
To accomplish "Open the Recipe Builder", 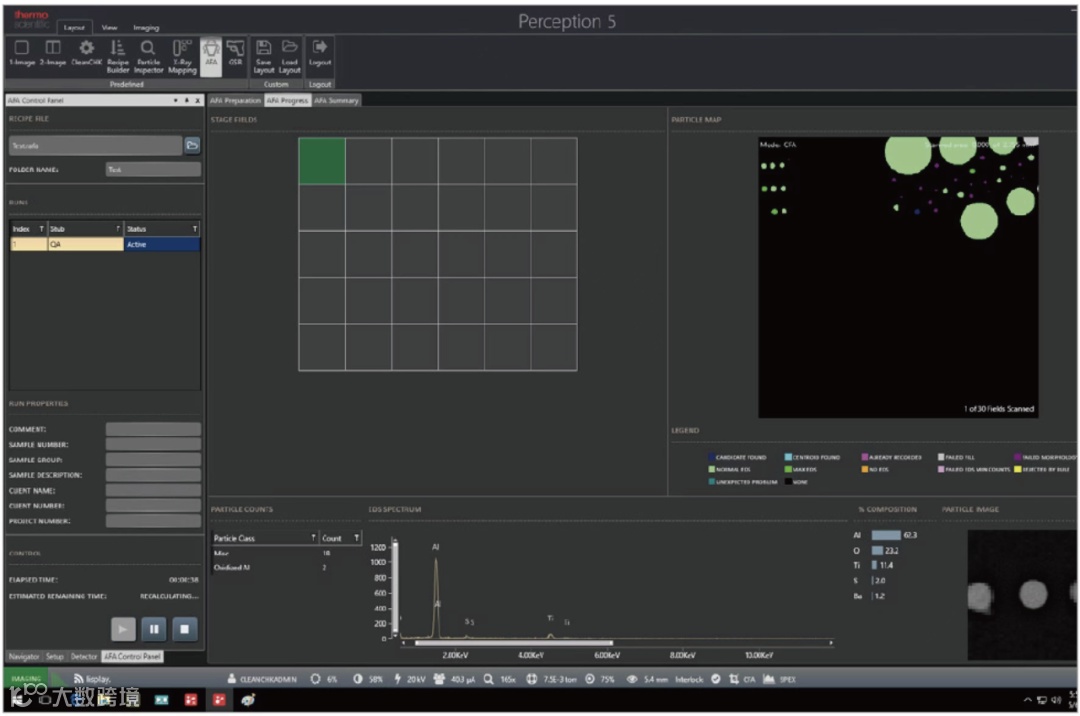I will coord(117,56).
